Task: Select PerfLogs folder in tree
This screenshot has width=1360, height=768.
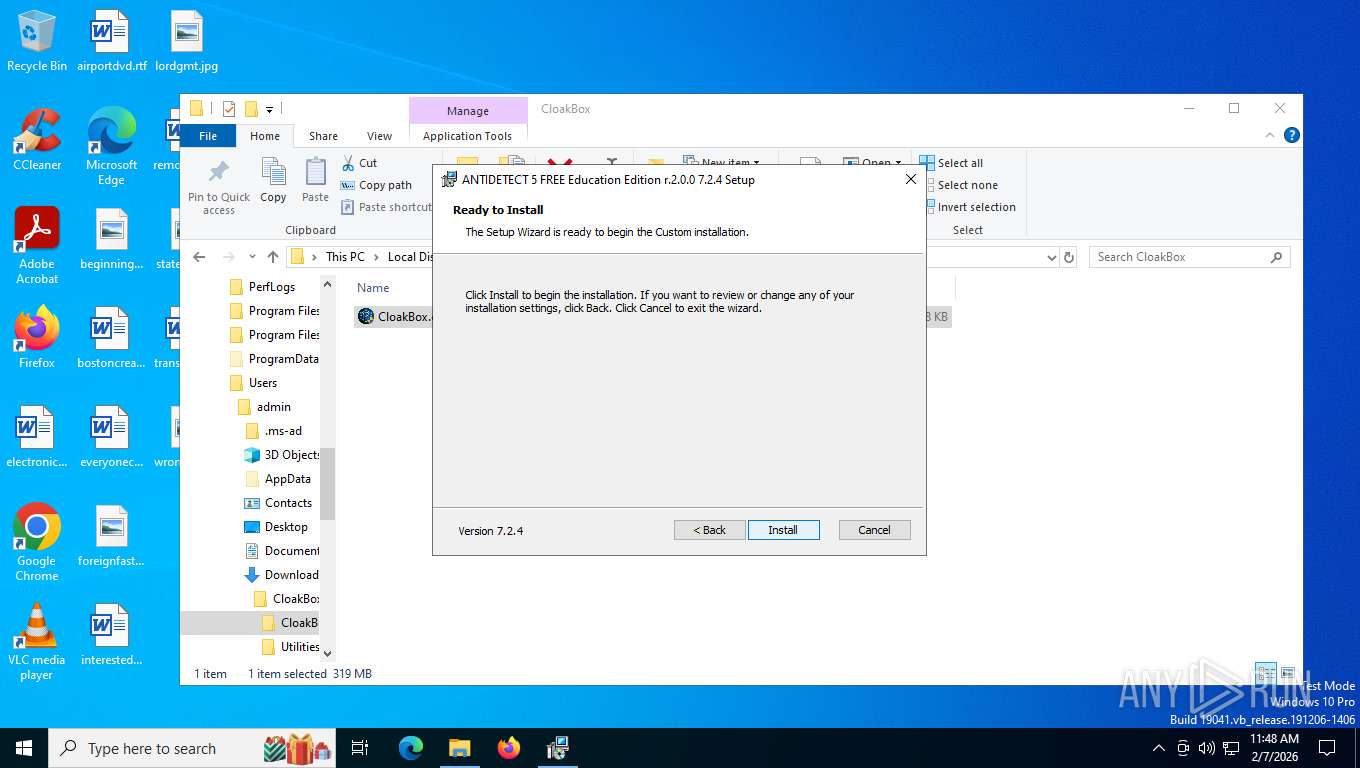Action: pos(271,287)
